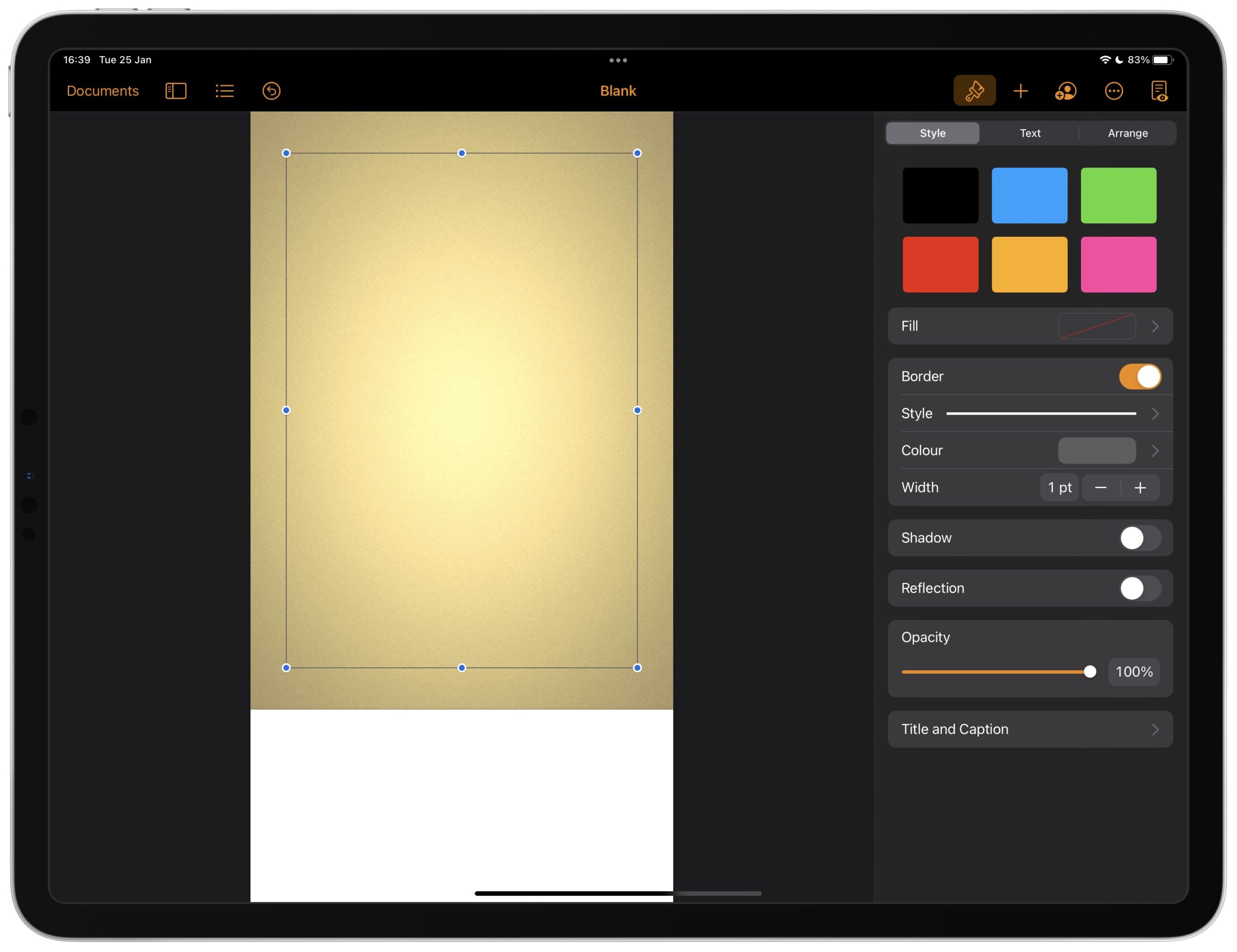Apply the black style preset
This screenshot has height=952, width=1237.
point(940,195)
